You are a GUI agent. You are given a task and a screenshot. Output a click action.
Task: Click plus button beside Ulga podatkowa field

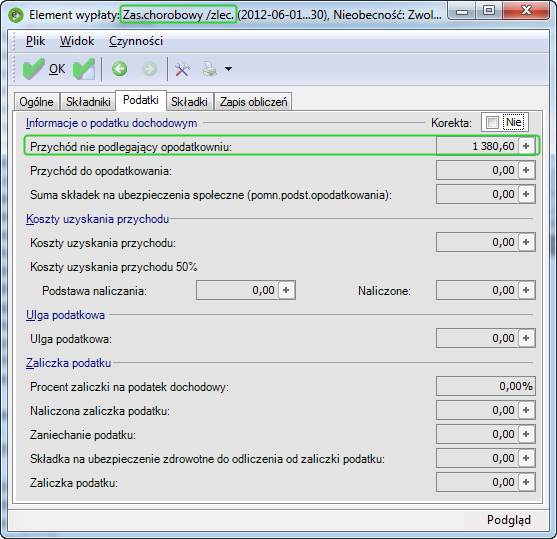click(x=526, y=338)
